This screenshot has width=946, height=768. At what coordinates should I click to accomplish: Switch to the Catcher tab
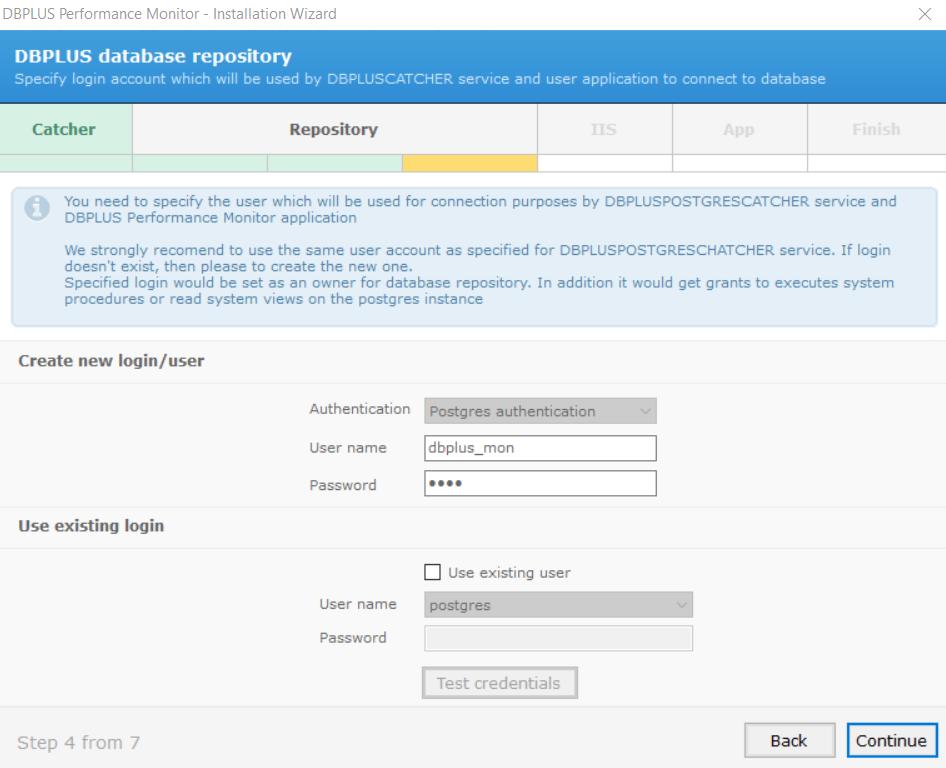tap(66, 129)
